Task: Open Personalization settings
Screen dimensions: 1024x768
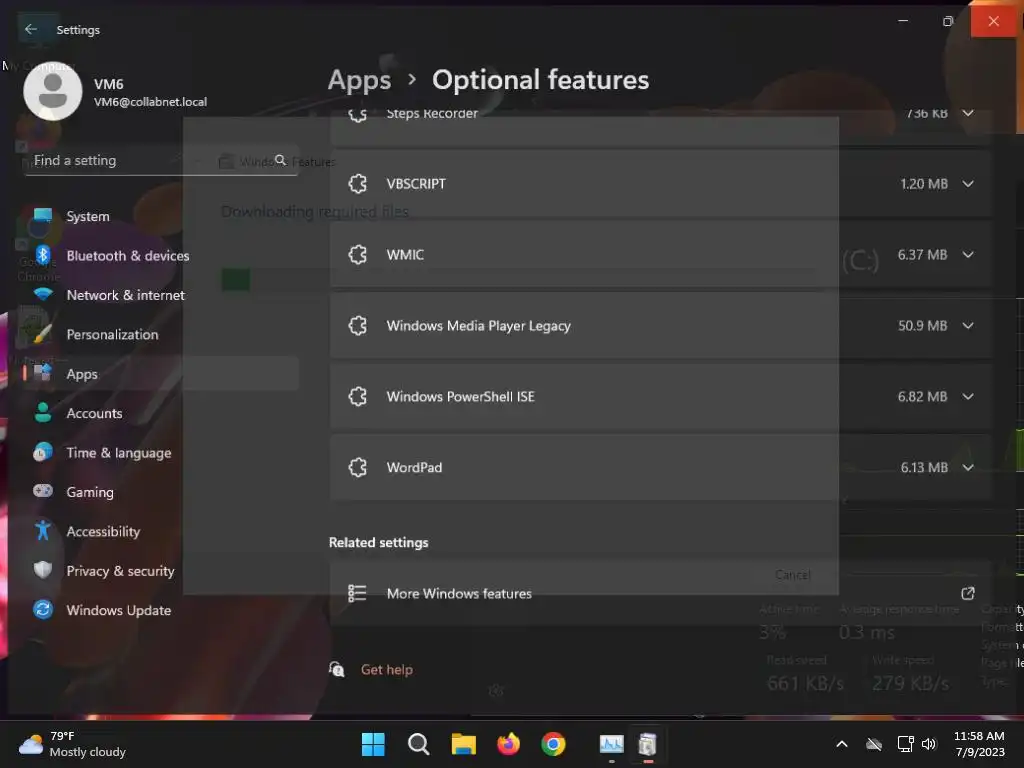Action: [161, 334]
